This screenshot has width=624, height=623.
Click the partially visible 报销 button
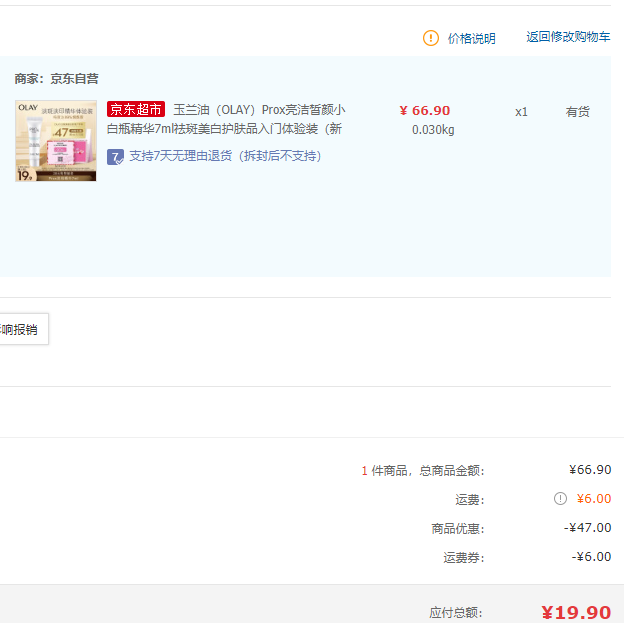point(23,329)
